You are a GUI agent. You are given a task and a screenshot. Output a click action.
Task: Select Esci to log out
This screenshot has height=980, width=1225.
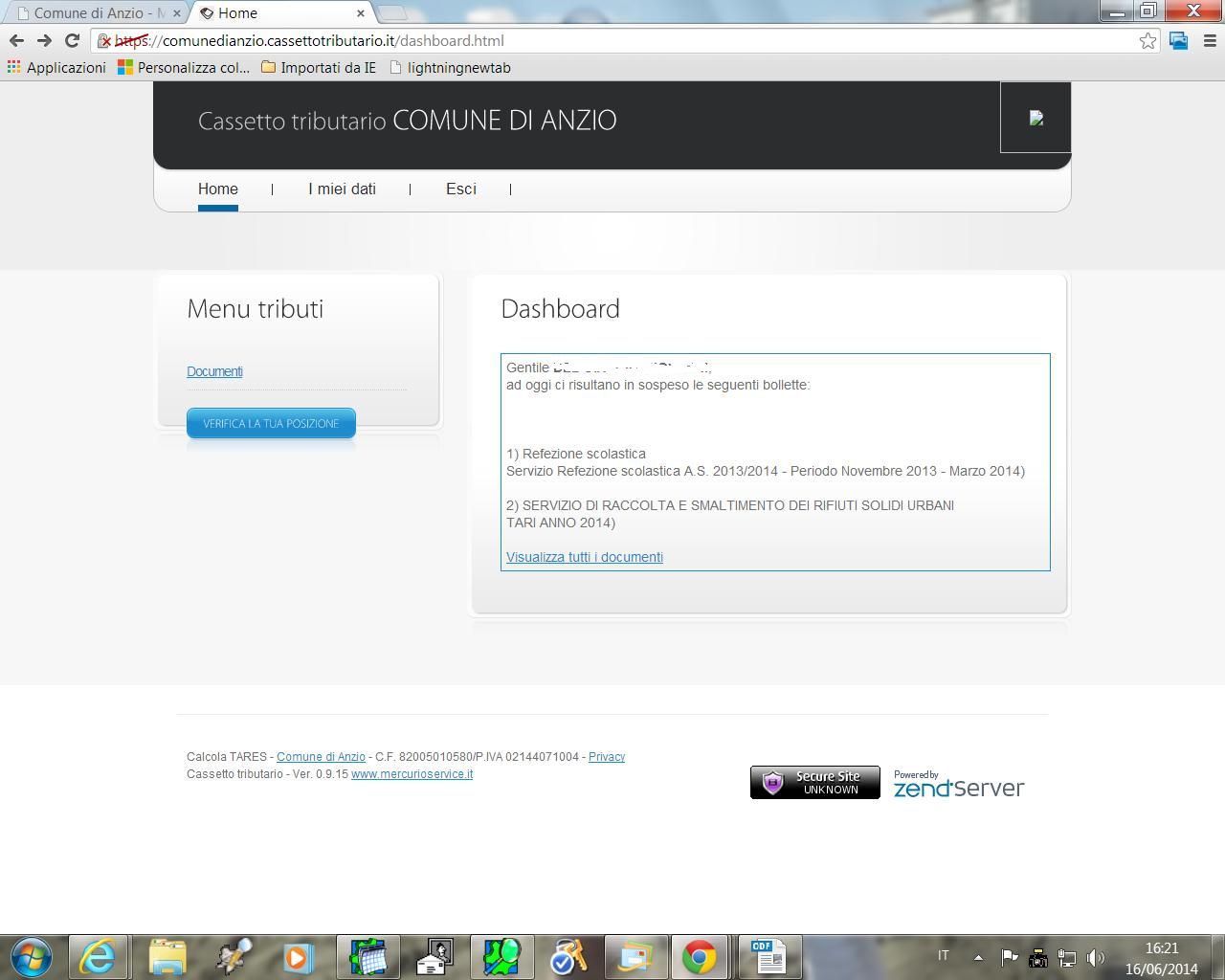pyautogui.click(x=460, y=189)
